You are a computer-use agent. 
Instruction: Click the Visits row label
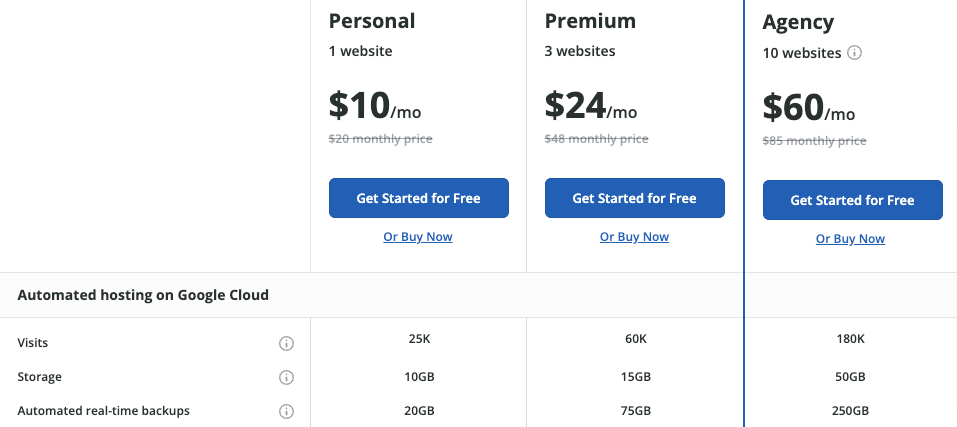33,343
